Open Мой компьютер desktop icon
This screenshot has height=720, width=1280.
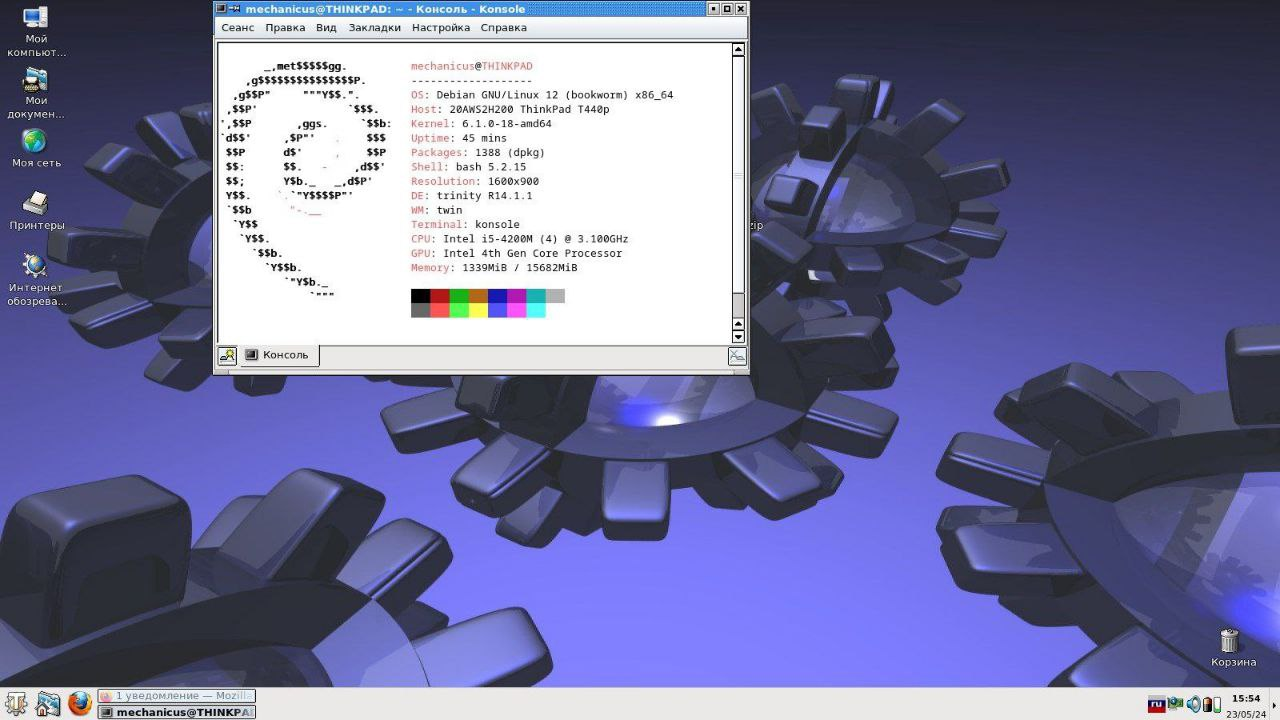pyautogui.click(x=36, y=31)
